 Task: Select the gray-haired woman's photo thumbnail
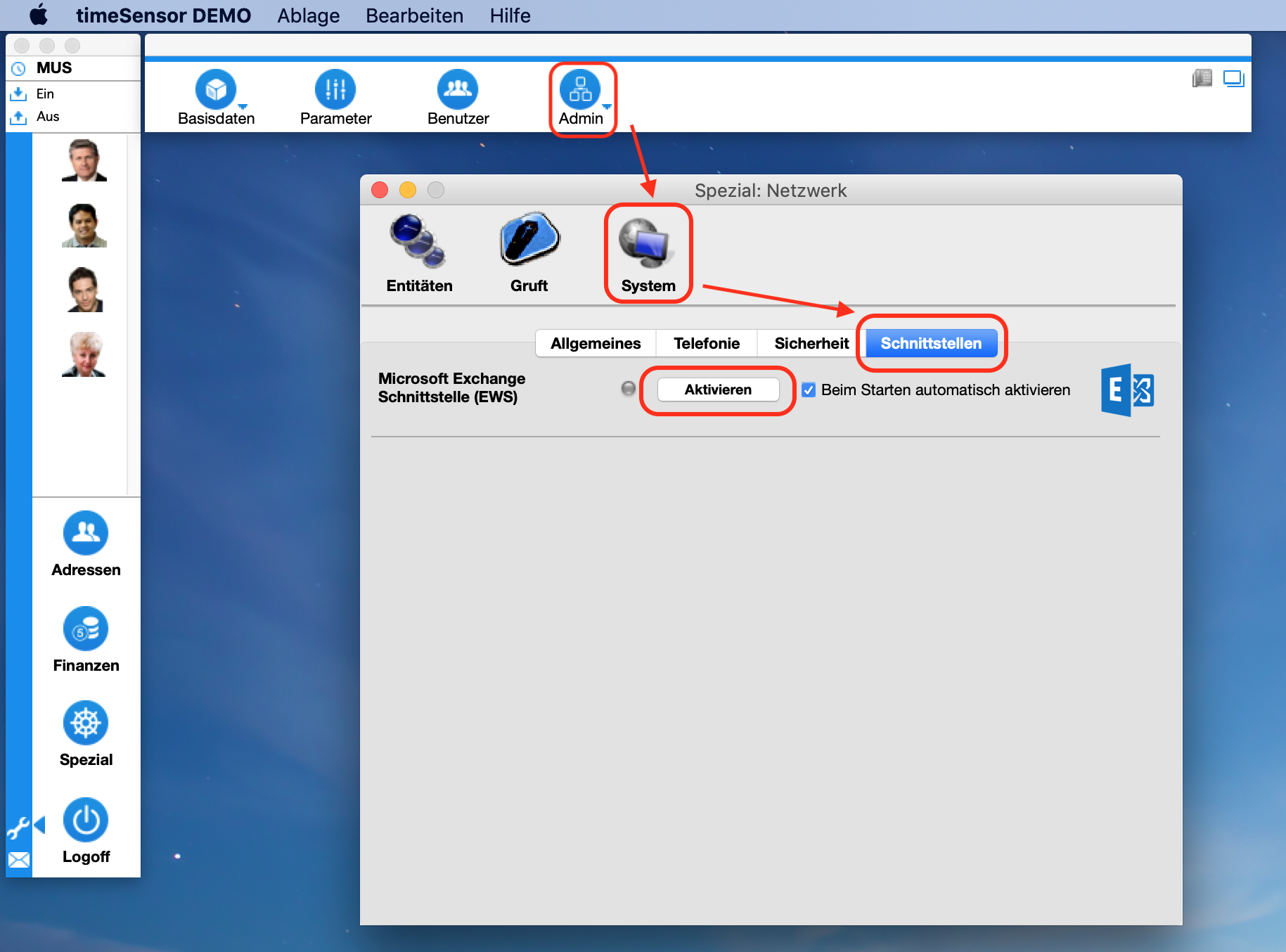pyautogui.click(x=84, y=354)
